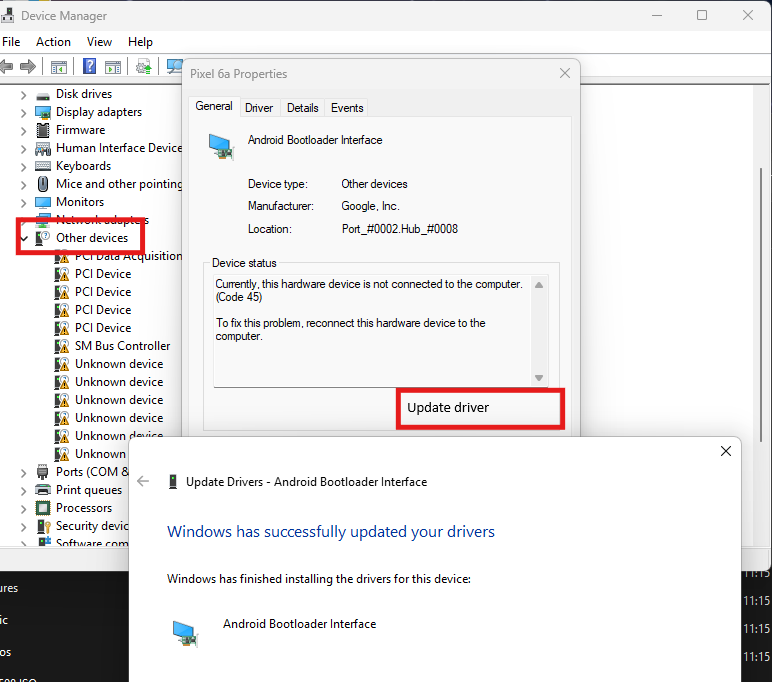The image size is (772, 682).
Task: Expand the Human Interface Devices node
Action: [x=23, y=149]
